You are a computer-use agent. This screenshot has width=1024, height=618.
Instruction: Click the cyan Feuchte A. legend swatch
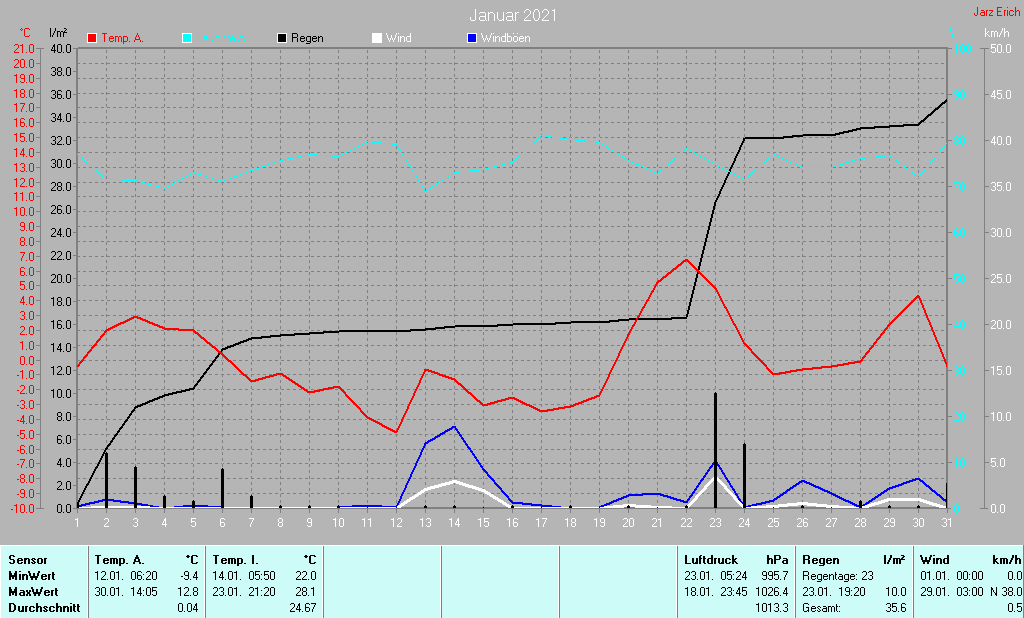[x=187, y=39]
